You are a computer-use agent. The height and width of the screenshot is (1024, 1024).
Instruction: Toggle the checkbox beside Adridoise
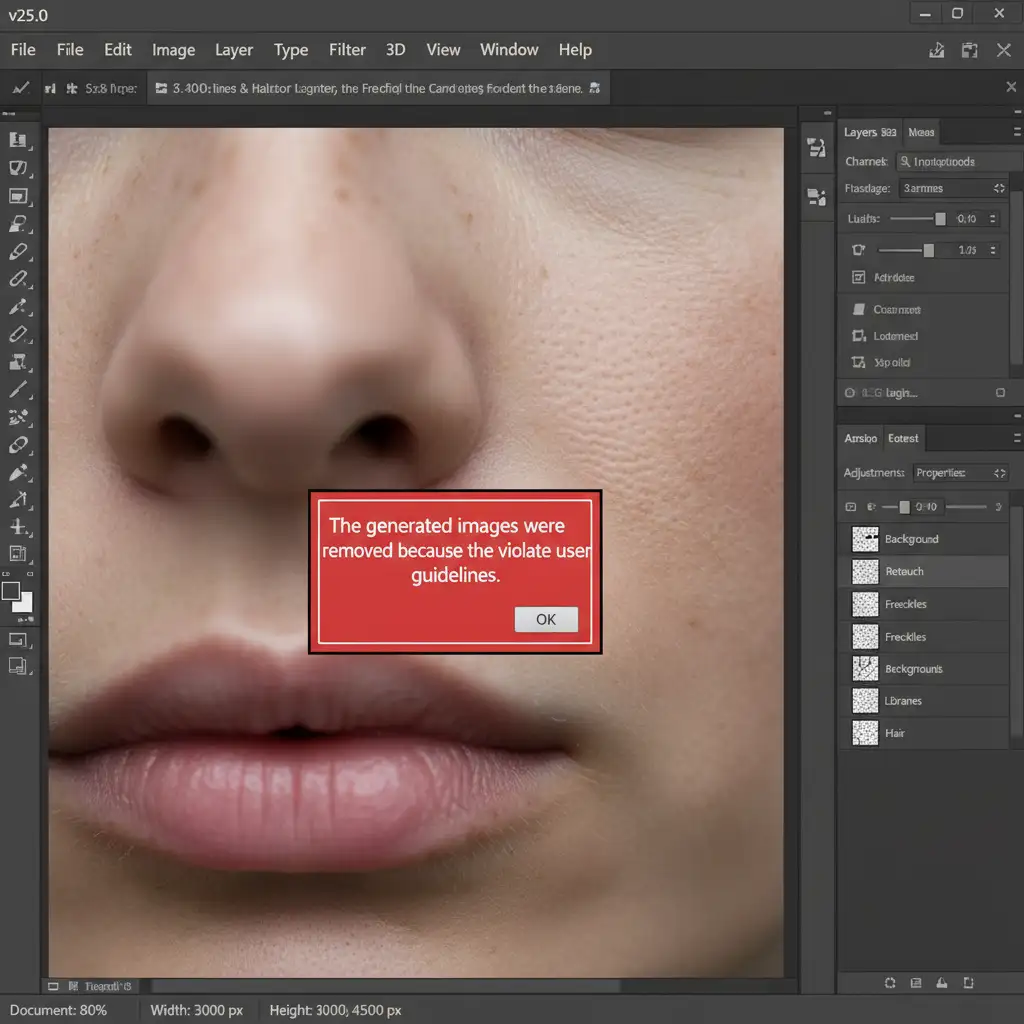tap(857, 277)
